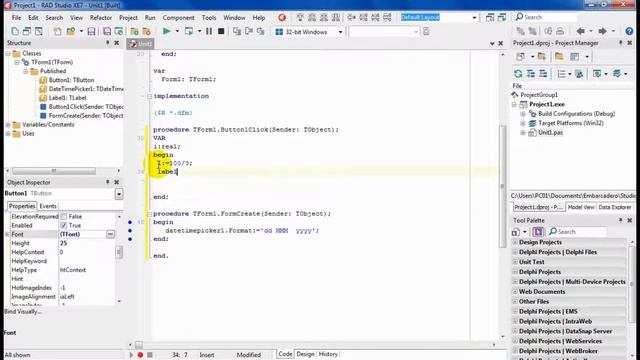Open the Default Layout dropdown
The width and height of the screenshot is (640, 360).
474,18
